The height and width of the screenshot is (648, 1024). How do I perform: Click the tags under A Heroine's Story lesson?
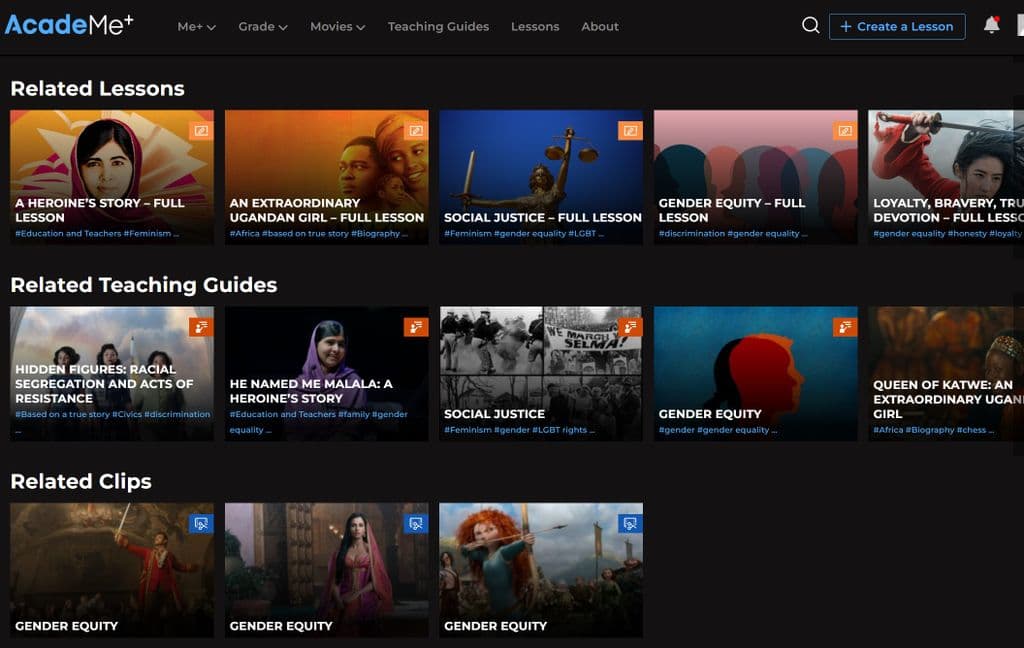(97, 234)
